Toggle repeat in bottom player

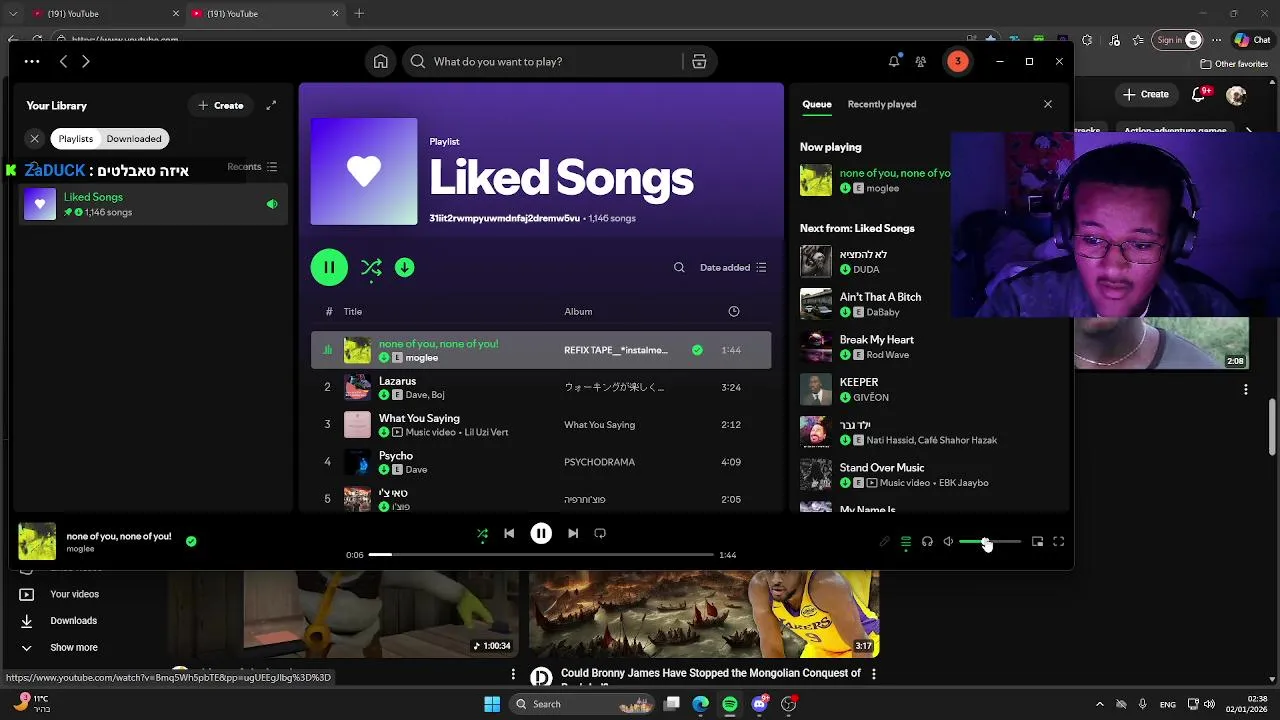coord(600,533)
